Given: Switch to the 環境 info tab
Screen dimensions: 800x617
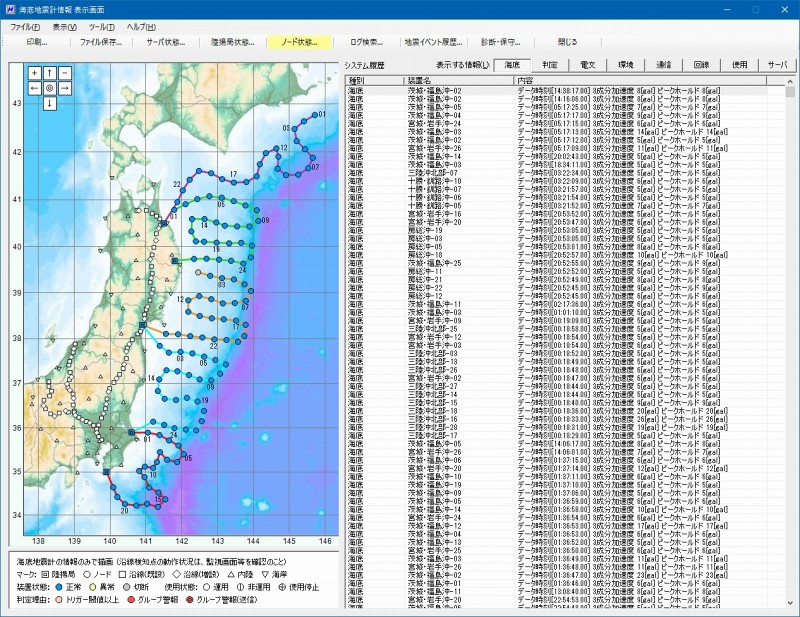Looking at the screenshot, I should [x=626, y=65].
